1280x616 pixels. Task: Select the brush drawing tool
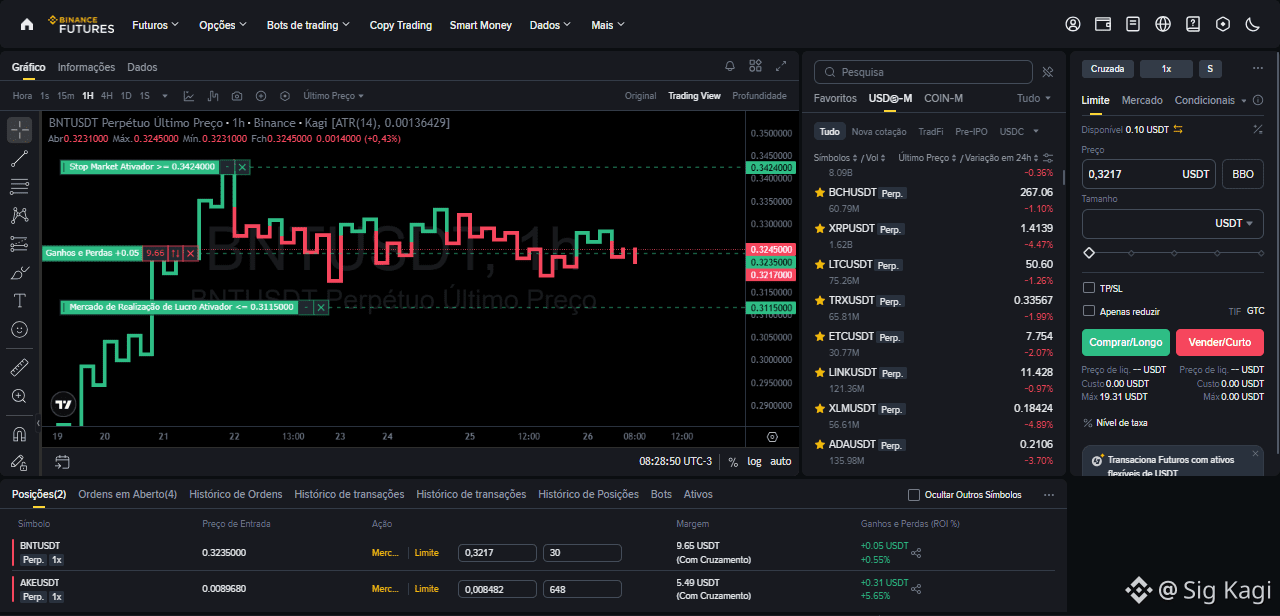point(19,272)
